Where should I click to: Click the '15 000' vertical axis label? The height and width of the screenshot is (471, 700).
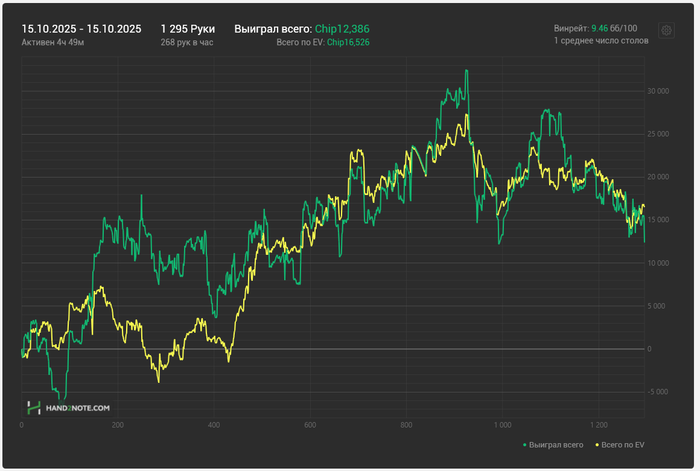(x=658, y=220)
